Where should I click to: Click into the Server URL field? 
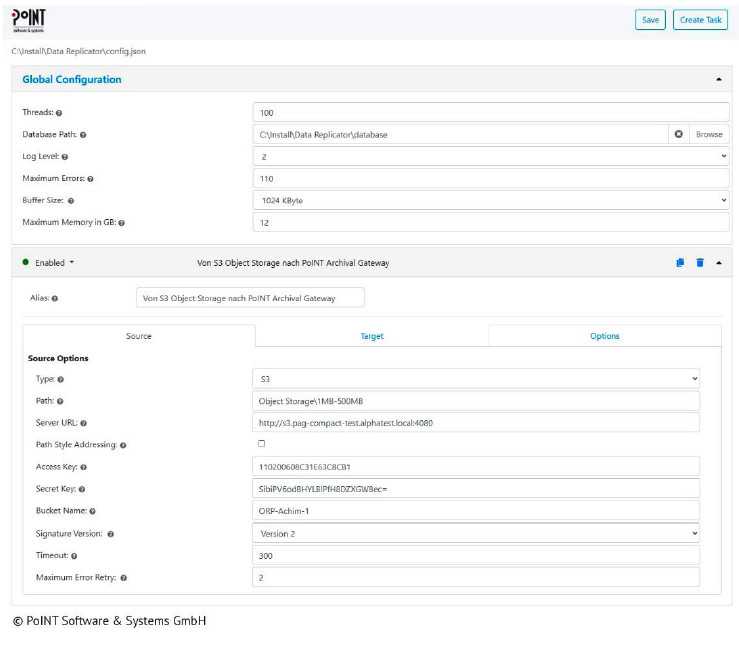[476, 423]
